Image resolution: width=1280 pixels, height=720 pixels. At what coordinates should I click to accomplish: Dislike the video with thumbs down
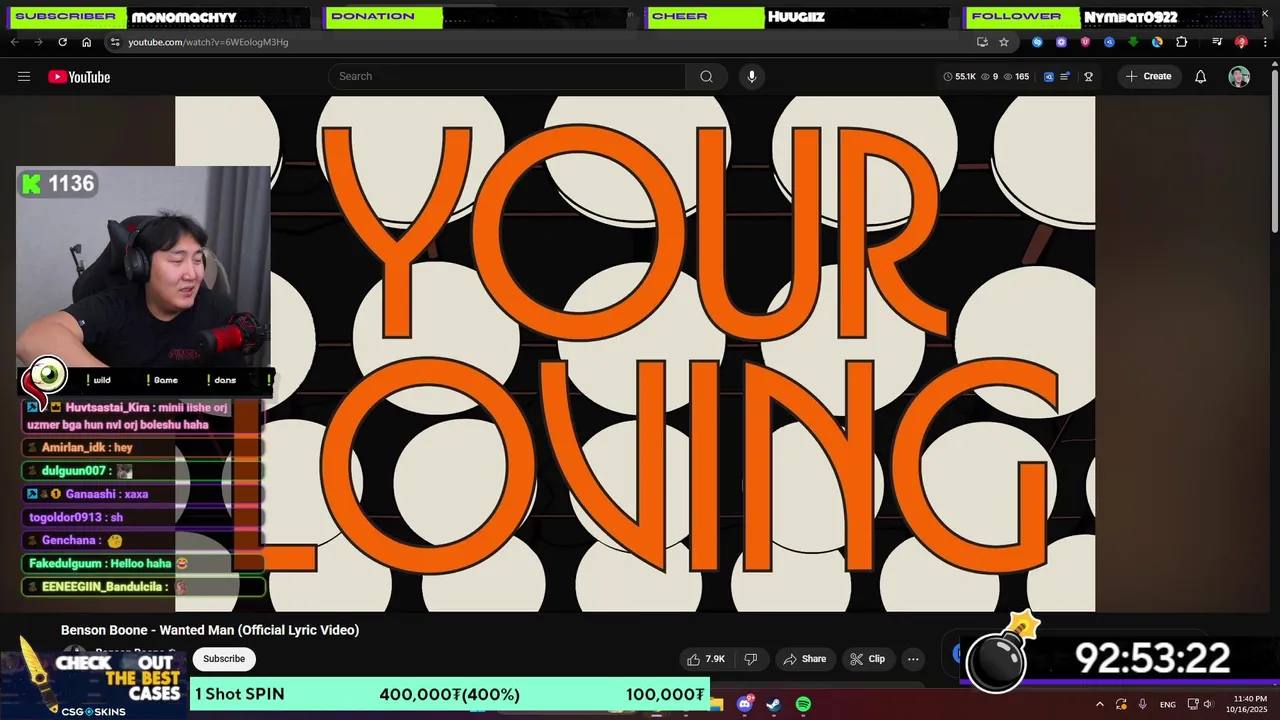tap(751, 659)
